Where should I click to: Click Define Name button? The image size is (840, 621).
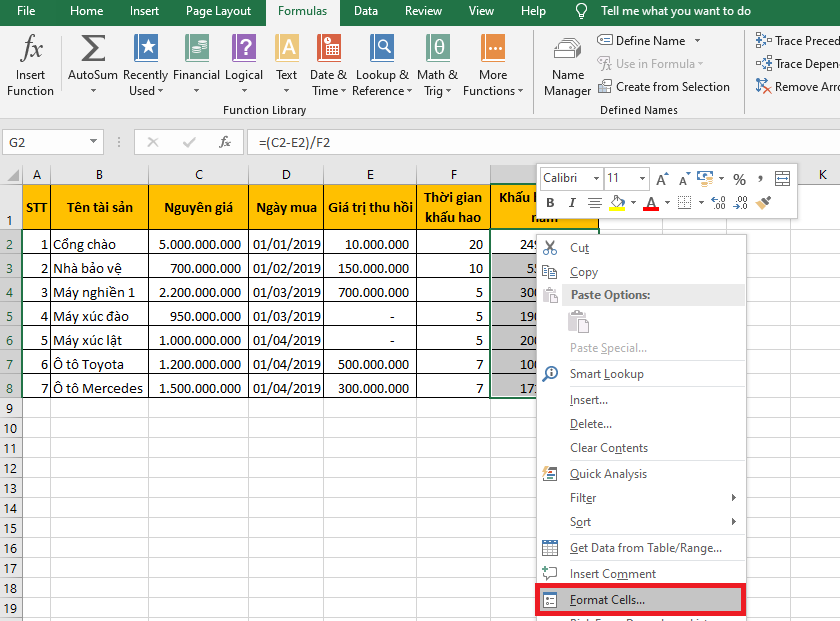tap(650, 41)
